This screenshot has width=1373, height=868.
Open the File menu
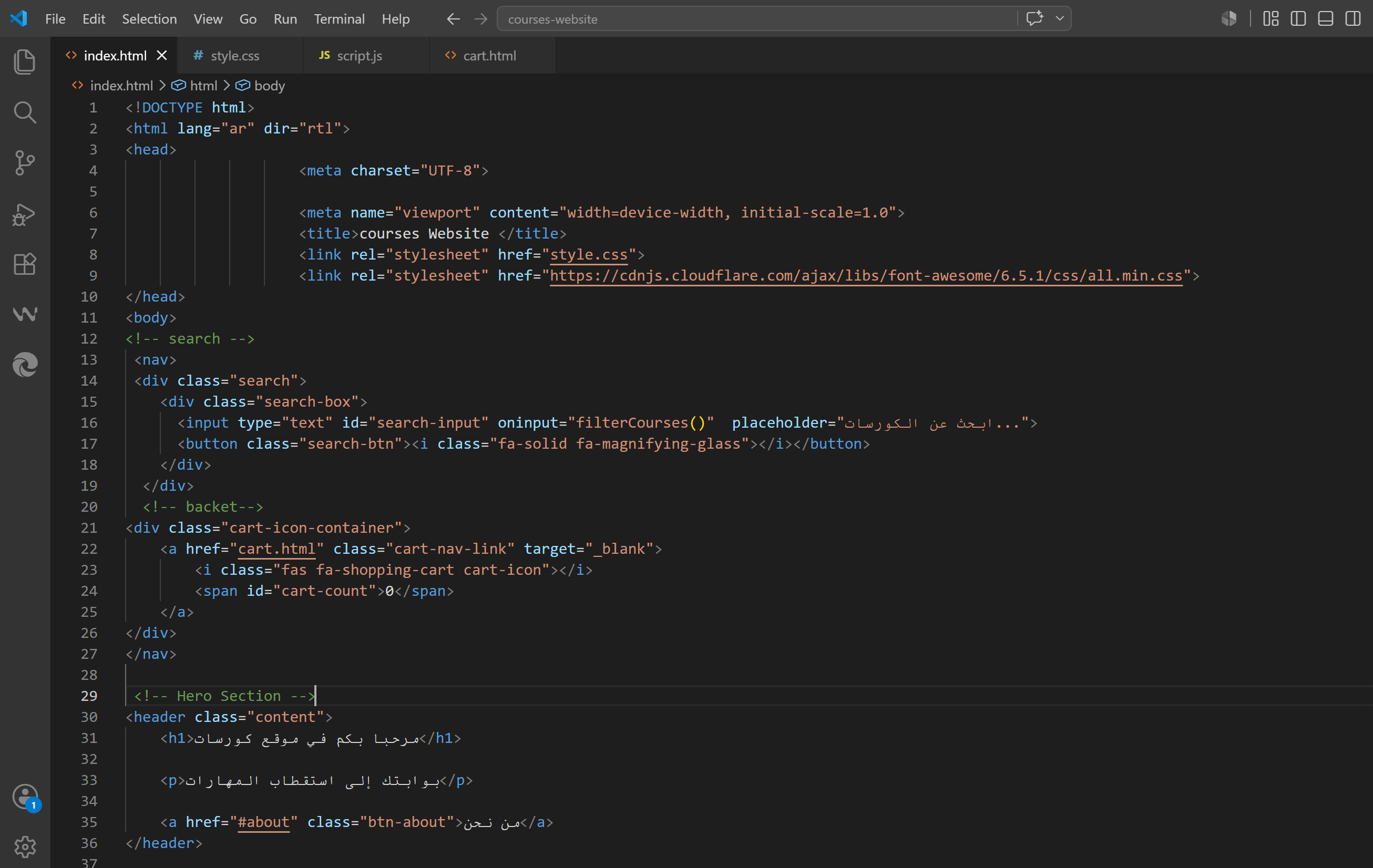coord(55,19)
